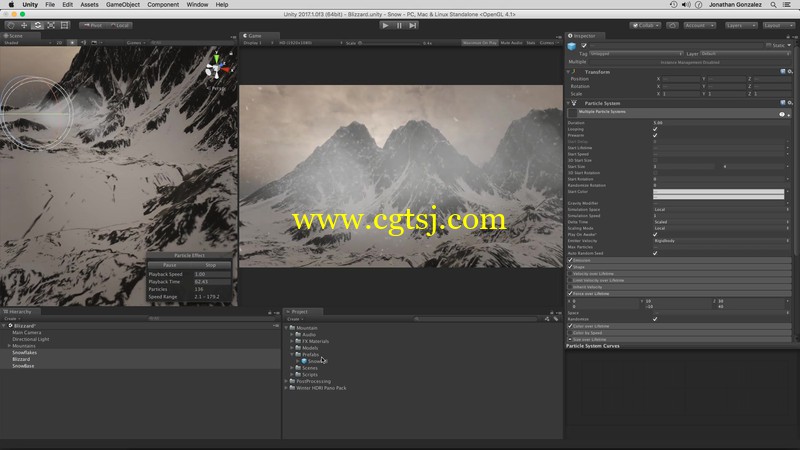Viewport: 800px width, 450px height.
Task: Toggle Play On Awake checkbox
Action: (655, 235)
